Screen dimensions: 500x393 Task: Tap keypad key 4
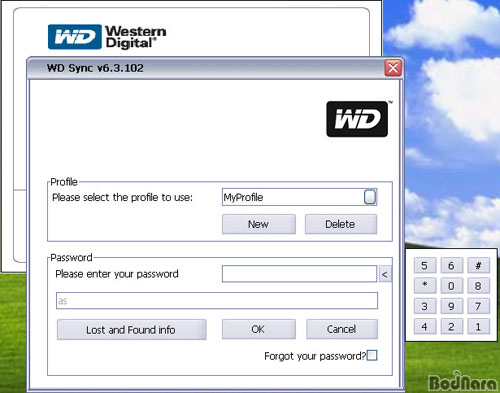(x=425, y=326)
